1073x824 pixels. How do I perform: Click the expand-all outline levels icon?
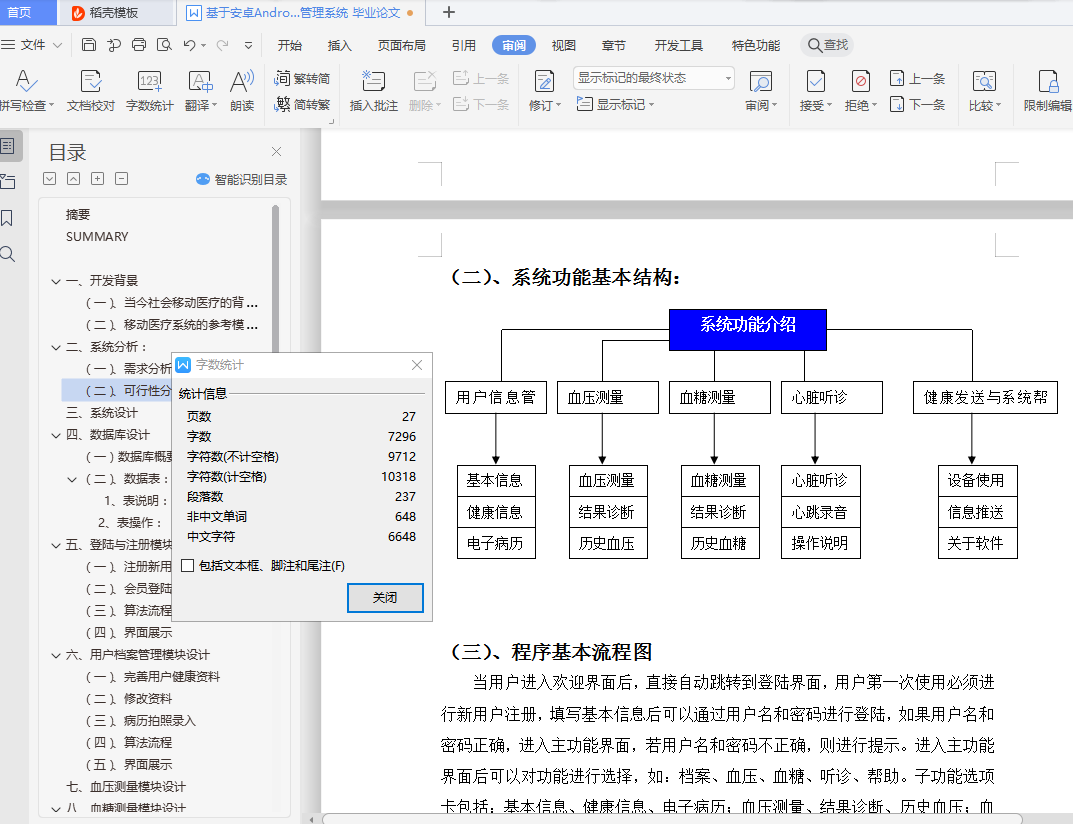[49, 179]
